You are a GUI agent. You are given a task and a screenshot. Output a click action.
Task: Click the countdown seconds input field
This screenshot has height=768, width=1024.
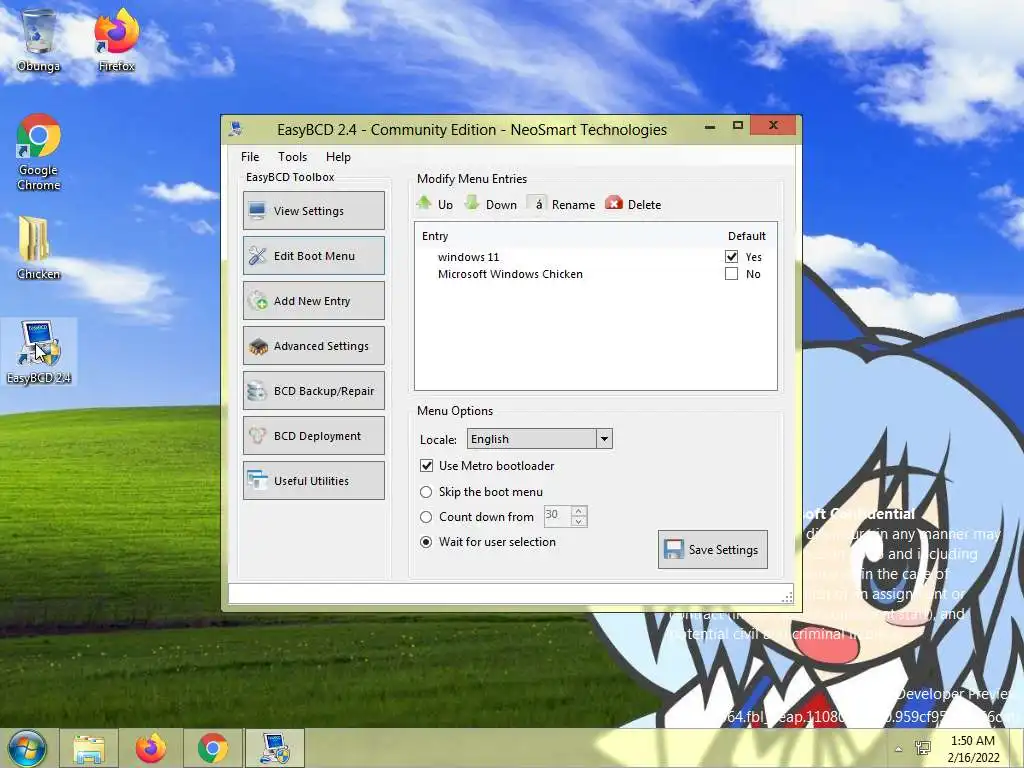(x=557, y=516)
